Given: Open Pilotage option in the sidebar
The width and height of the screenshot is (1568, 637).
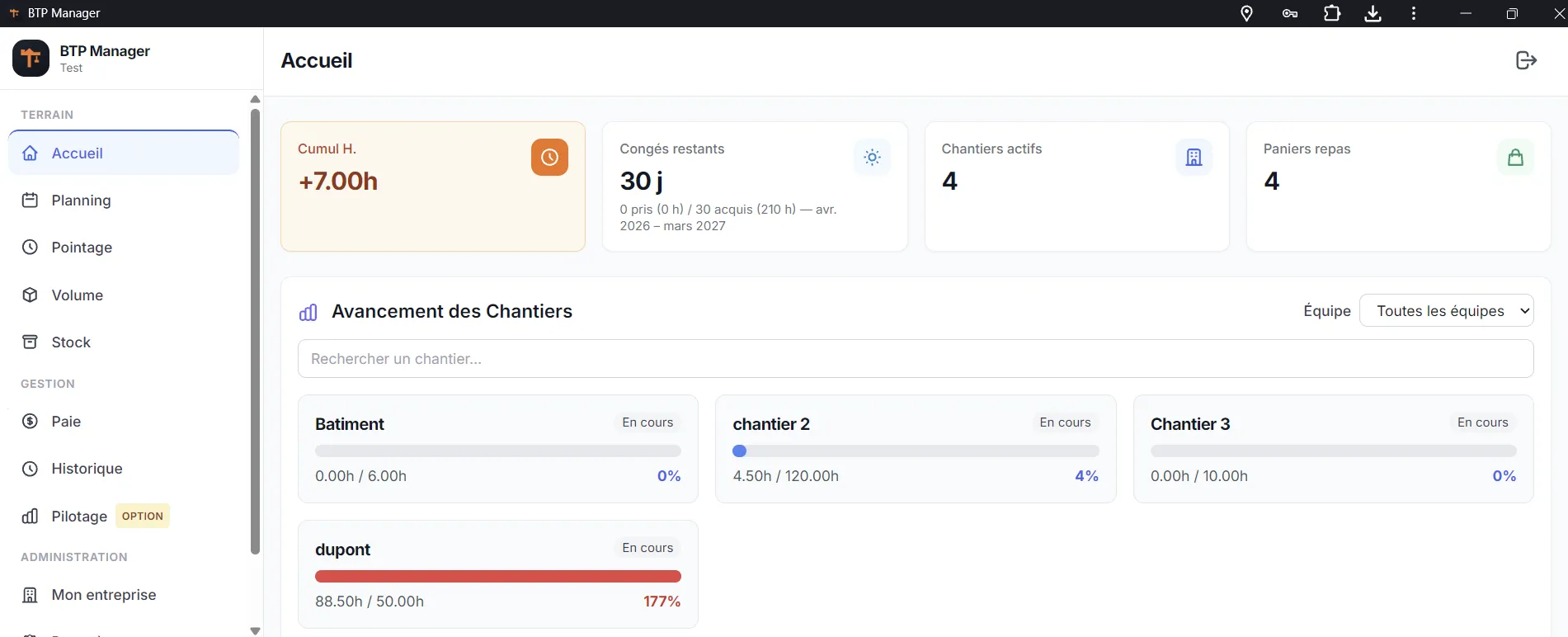Looking at the screenshot, I should point(124,516).
